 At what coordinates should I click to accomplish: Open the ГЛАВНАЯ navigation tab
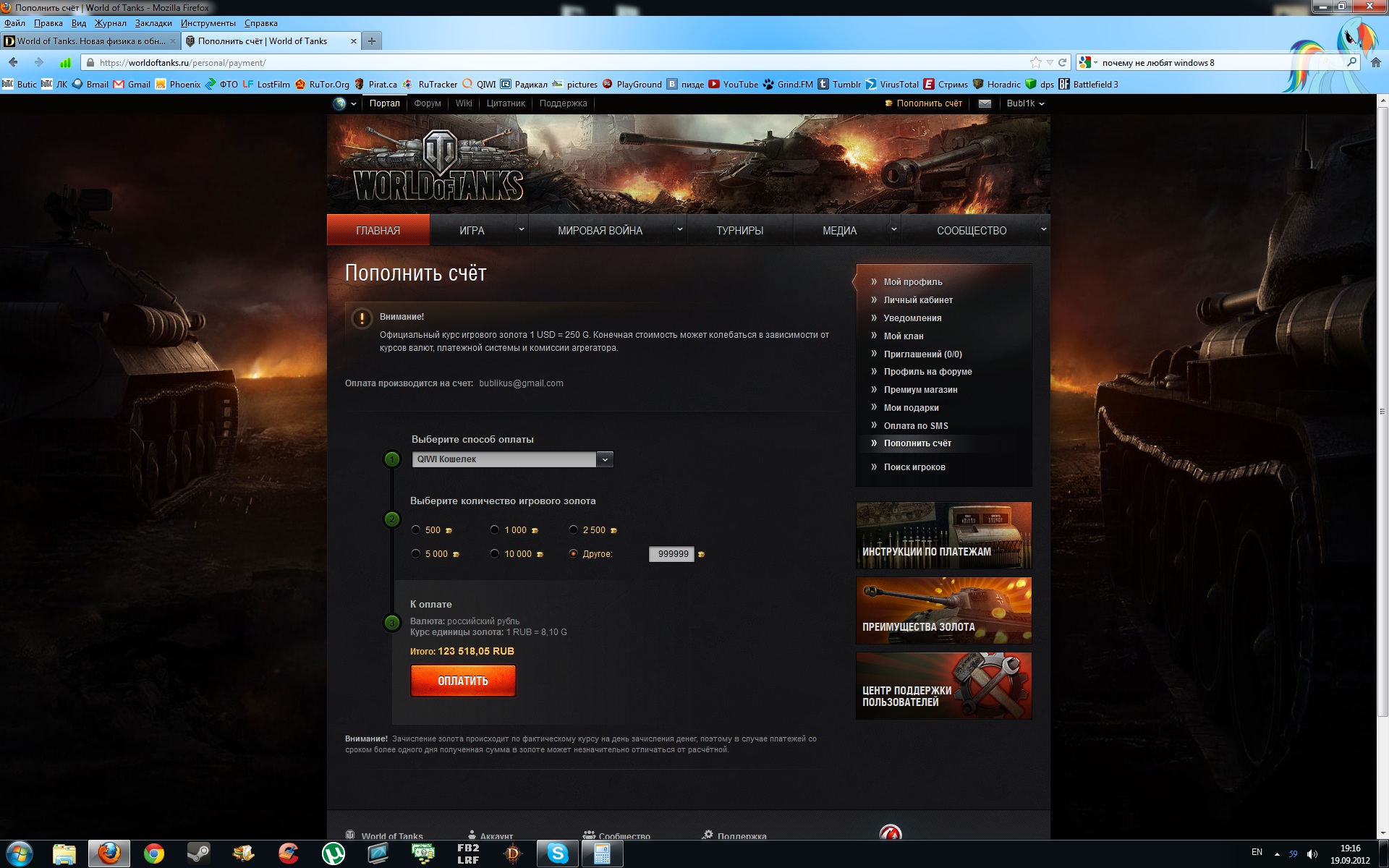378,230
